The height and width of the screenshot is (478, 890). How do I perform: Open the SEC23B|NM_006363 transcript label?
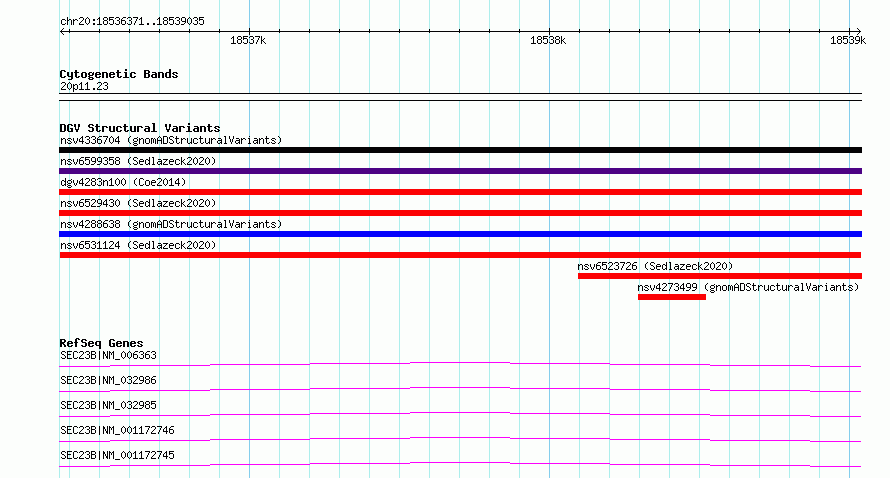coord(108,355)
